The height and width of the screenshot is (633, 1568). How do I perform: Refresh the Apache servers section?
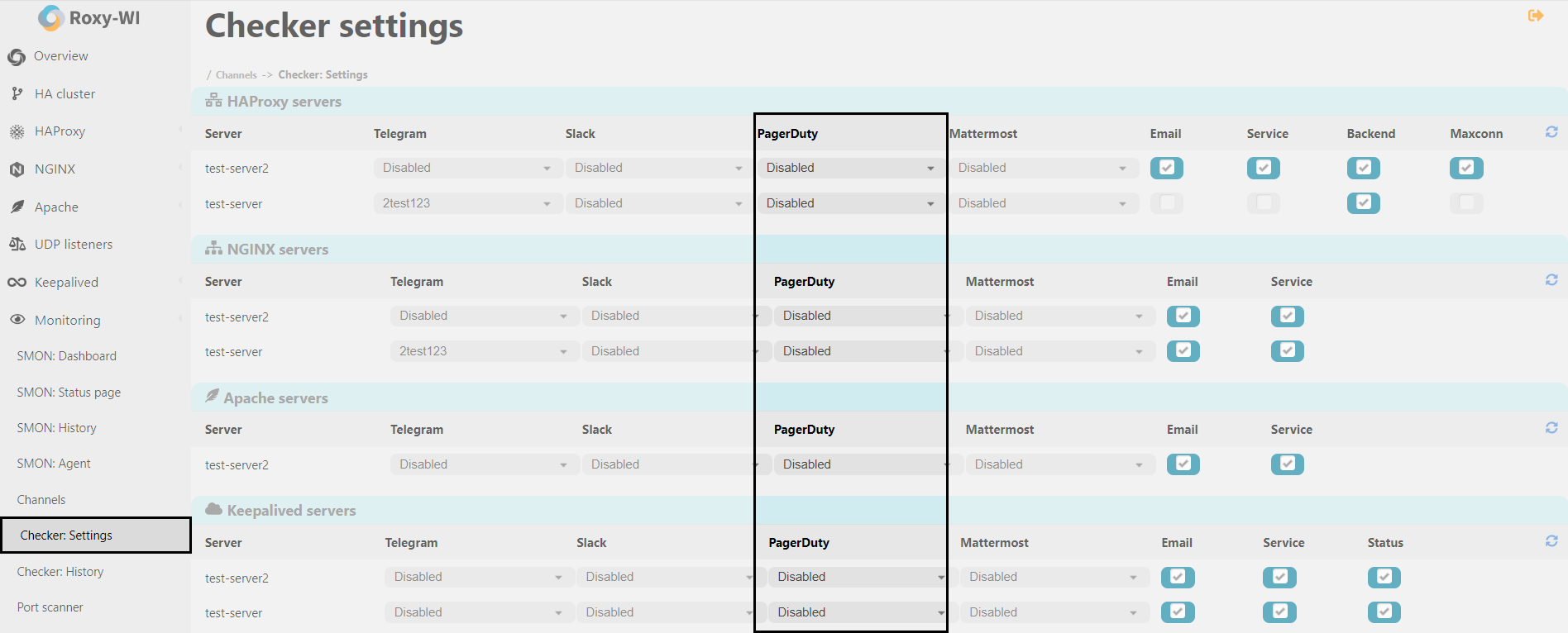1551,428
